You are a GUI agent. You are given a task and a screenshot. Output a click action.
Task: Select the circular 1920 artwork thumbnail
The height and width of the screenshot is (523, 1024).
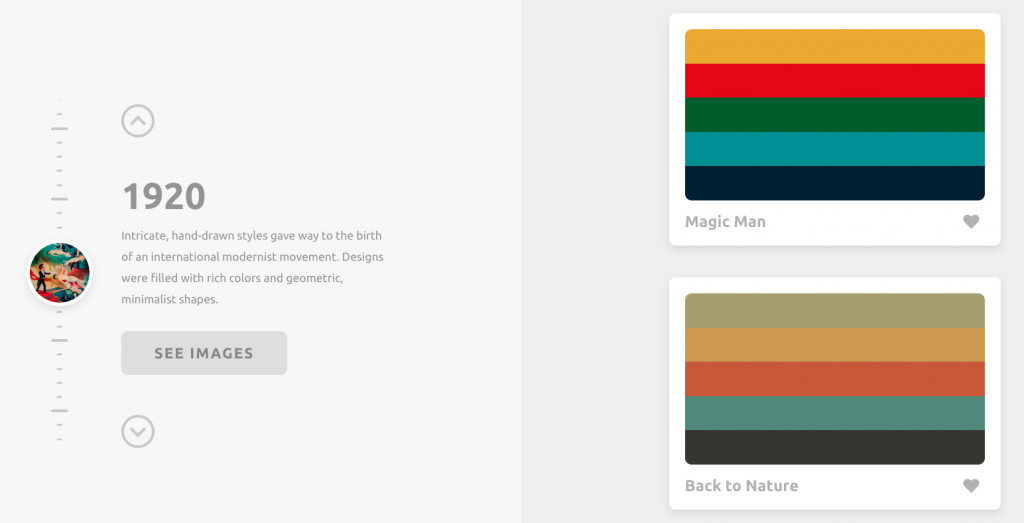point(59,273)
